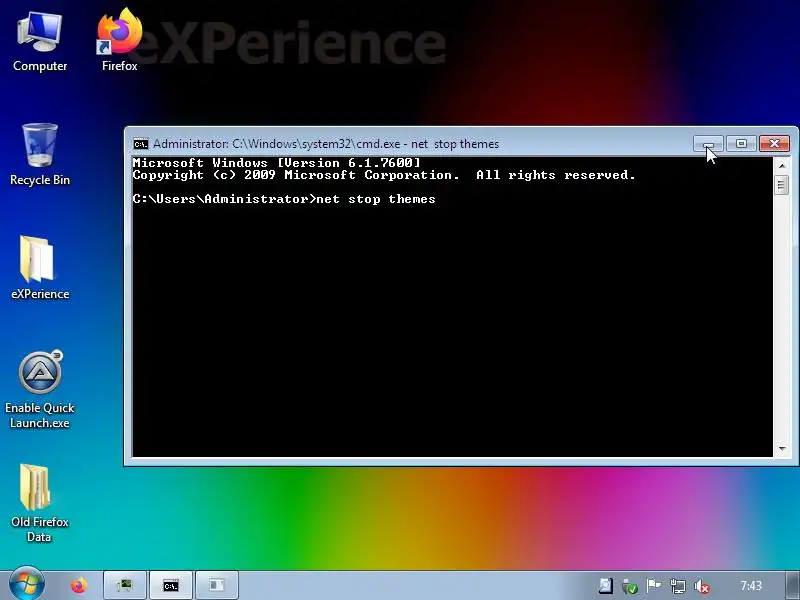The width and height of the screenshot is (800, 600).
Task: Click the first system tray icon
Action: pos(606,585)
